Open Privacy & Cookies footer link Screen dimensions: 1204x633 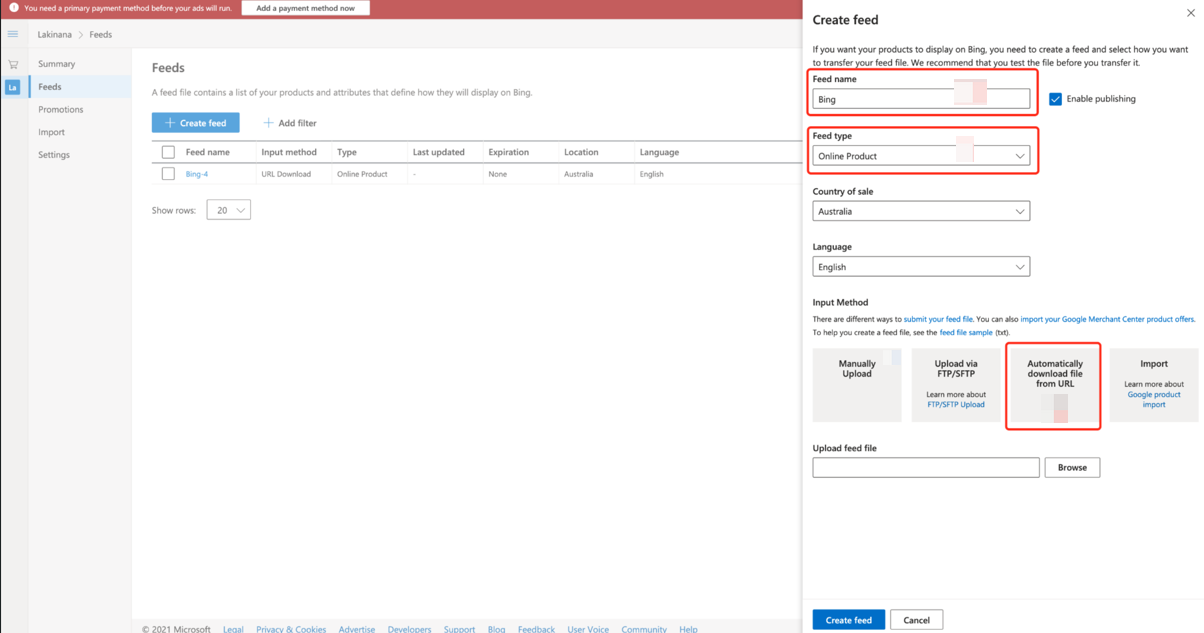291,629
